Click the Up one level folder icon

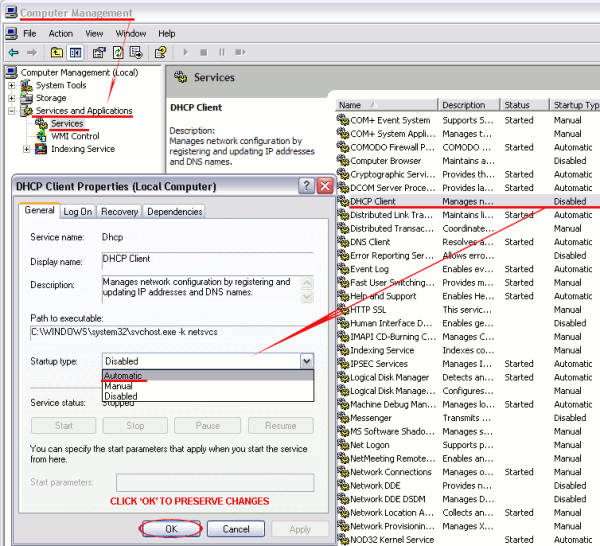click(57, 52)
